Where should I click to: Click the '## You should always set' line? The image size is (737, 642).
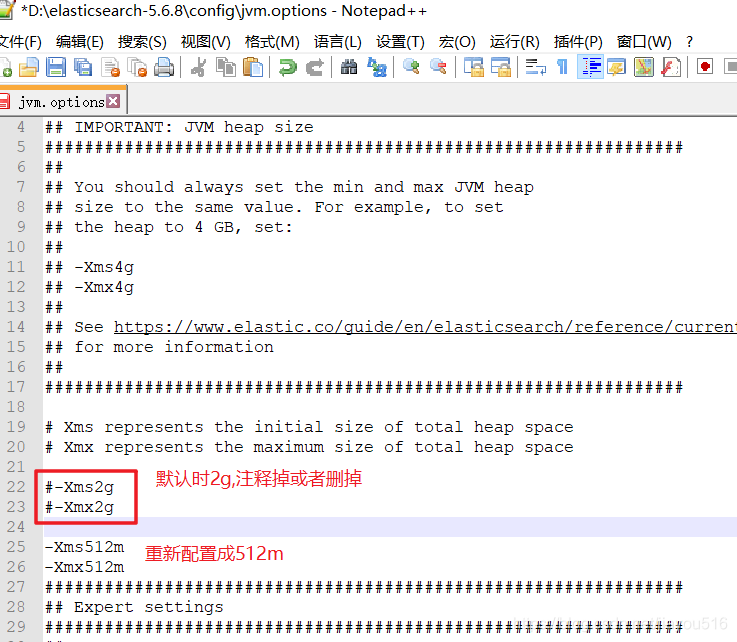(290, 188)
